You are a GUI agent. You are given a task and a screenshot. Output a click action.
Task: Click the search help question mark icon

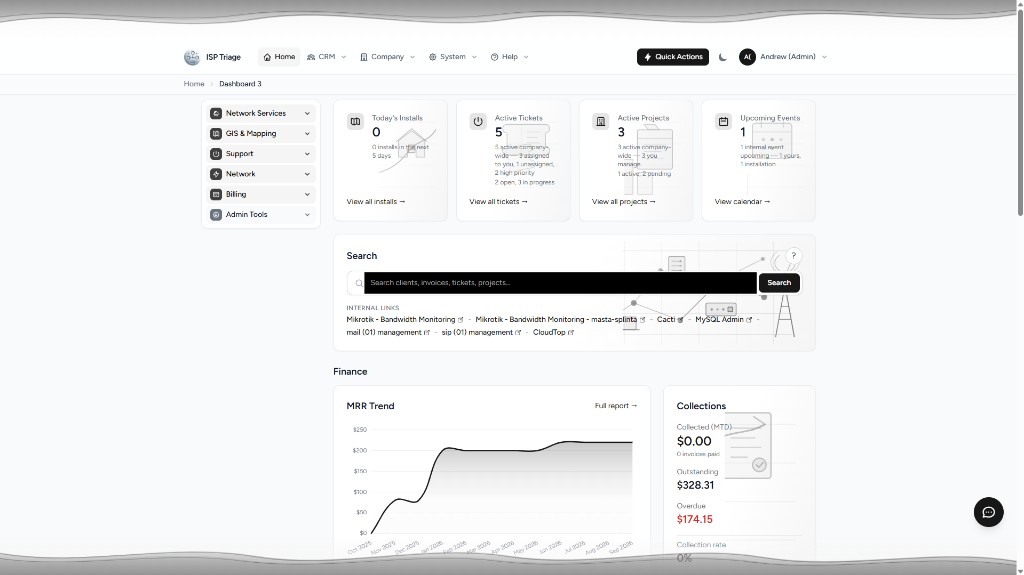(x=793, y=256)
